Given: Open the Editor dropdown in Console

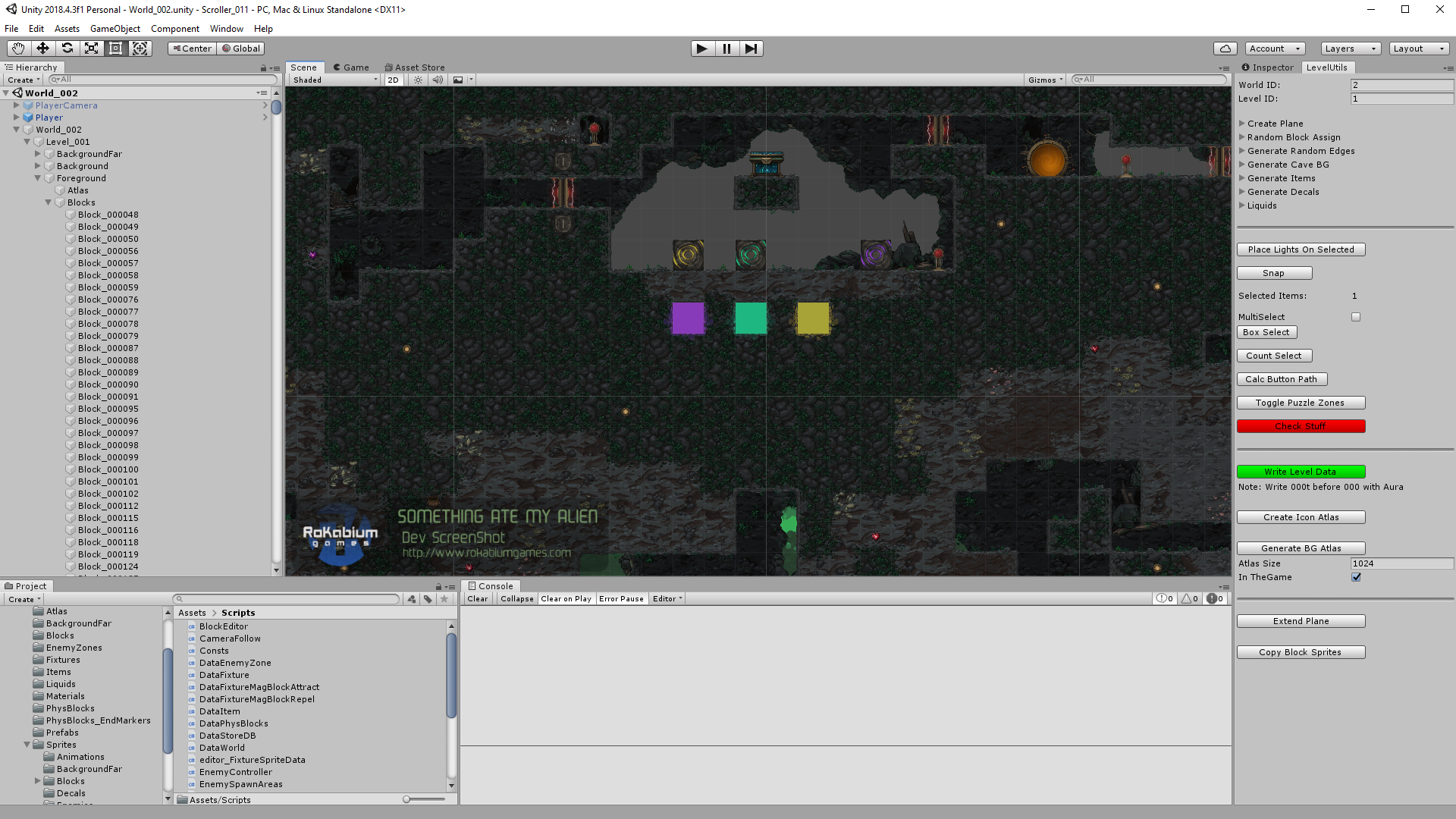Looking at the screenshot, I should (667, 599).
